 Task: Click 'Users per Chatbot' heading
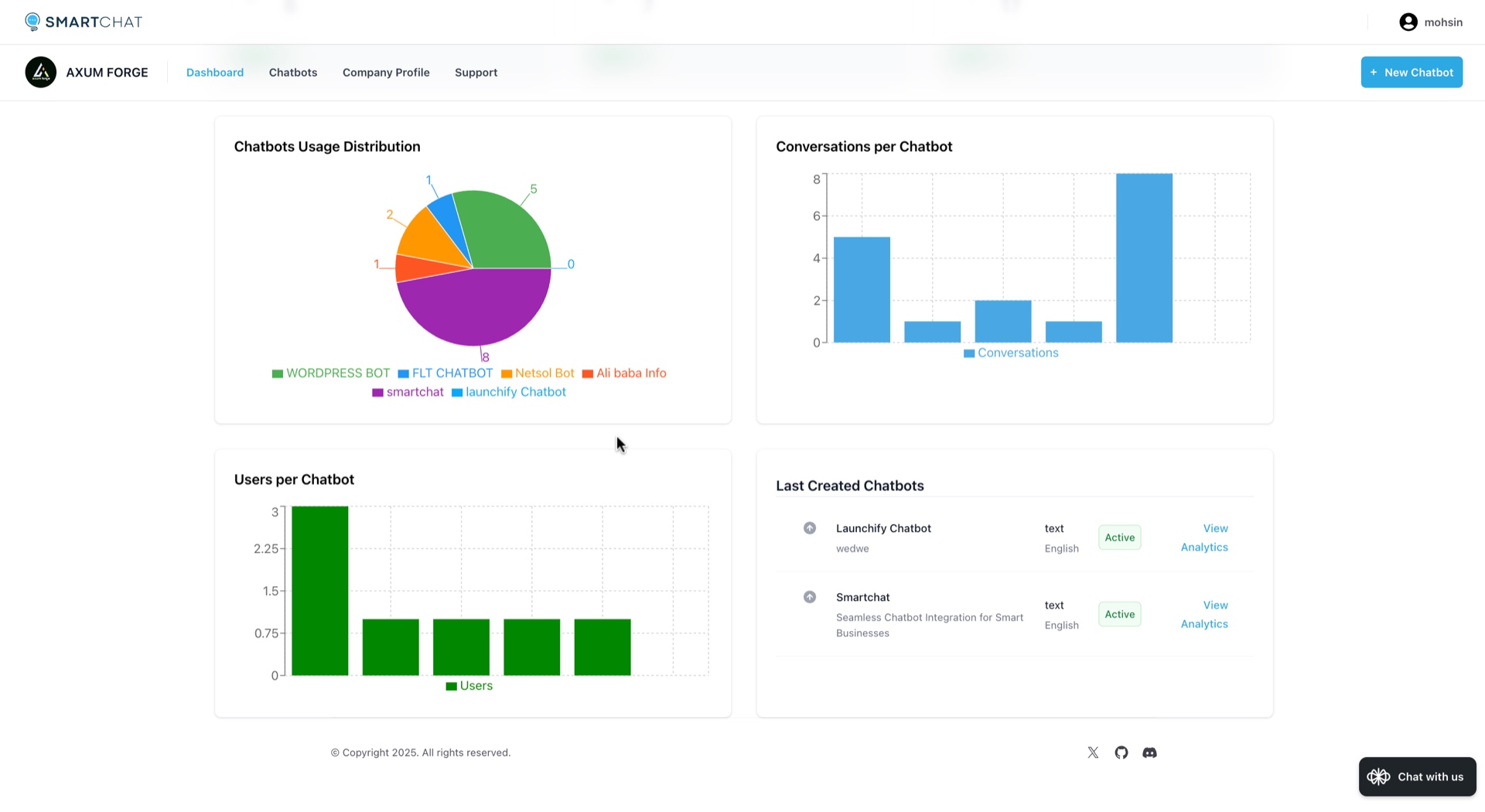pyautogui.click(x=294, y=479)
